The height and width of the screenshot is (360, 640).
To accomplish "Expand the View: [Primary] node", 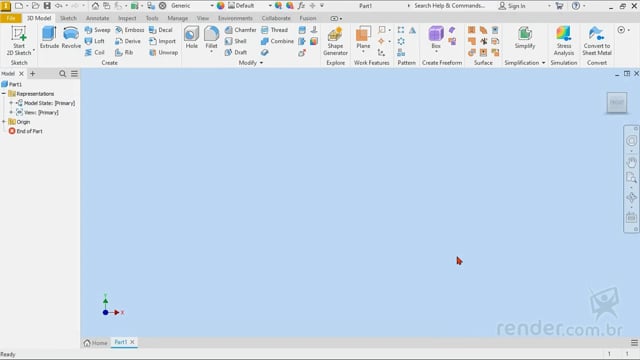I will [x=11, y=112].
